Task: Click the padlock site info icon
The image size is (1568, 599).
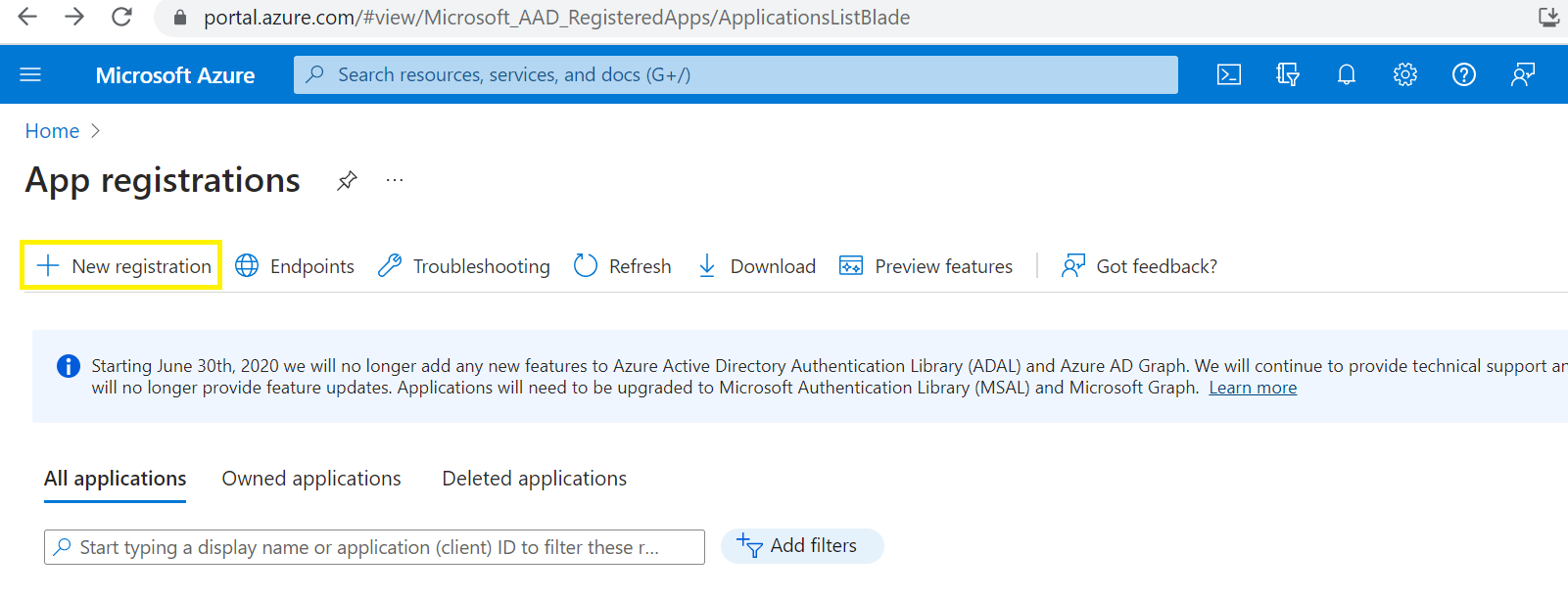Action: pyautogui.click(x=179, y=18)
